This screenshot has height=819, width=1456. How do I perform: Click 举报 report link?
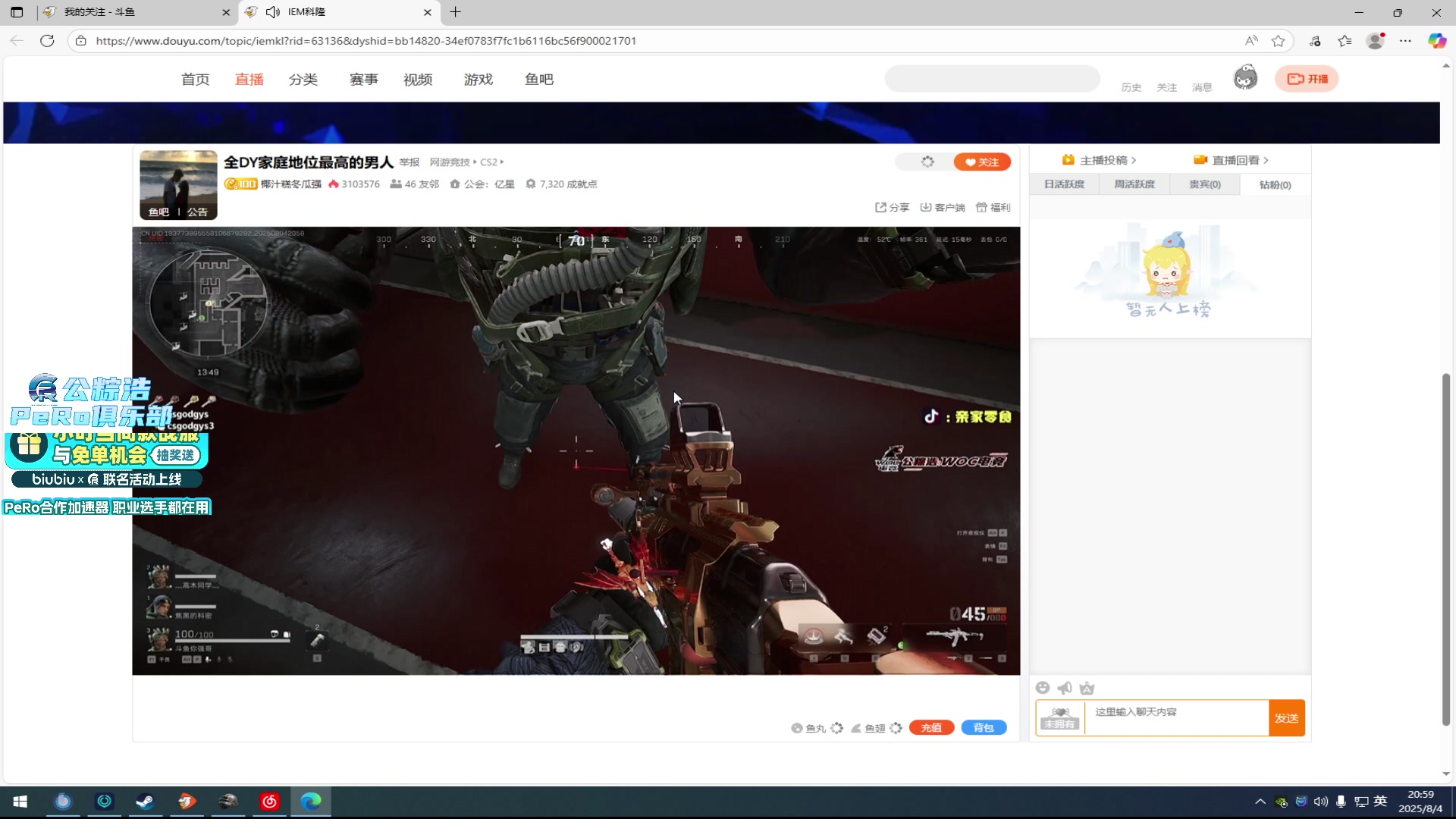coord(409,162)
